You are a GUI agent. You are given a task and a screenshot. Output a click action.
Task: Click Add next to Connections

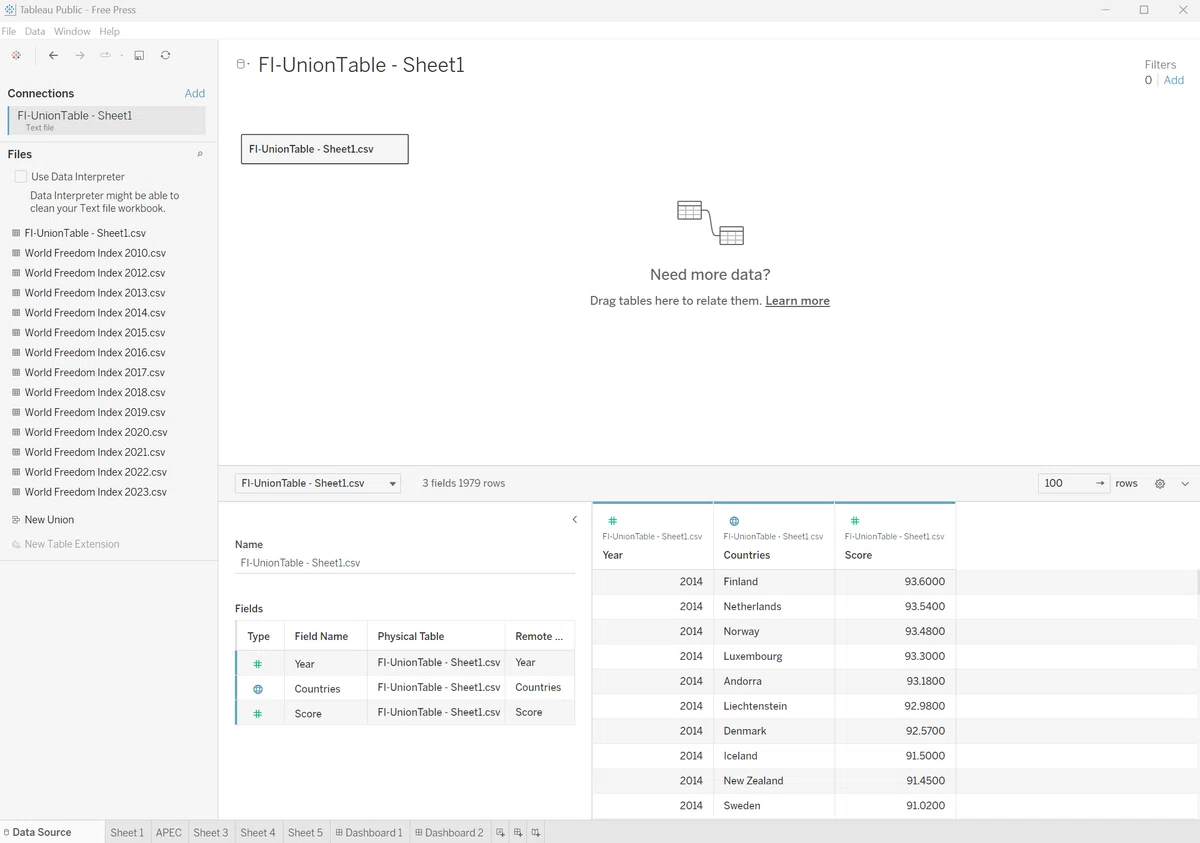pyautogui.click(x=195, y=93)
